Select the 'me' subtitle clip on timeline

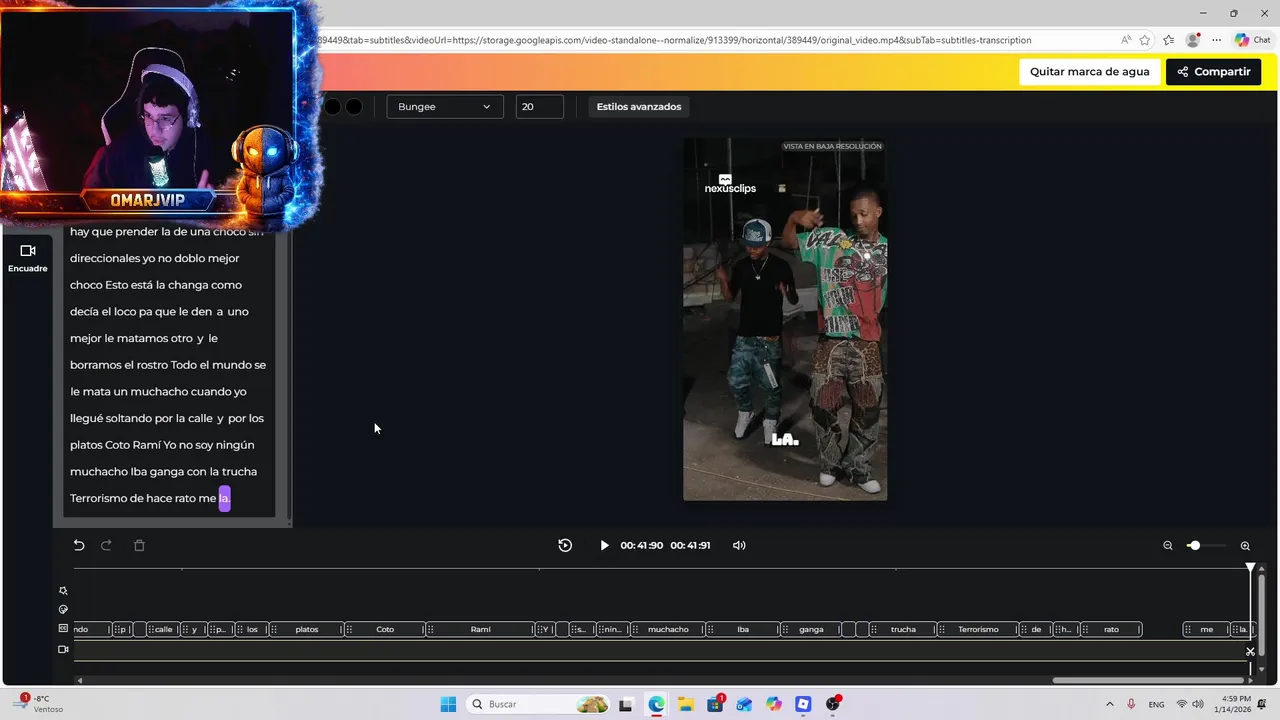[1207, 629]
